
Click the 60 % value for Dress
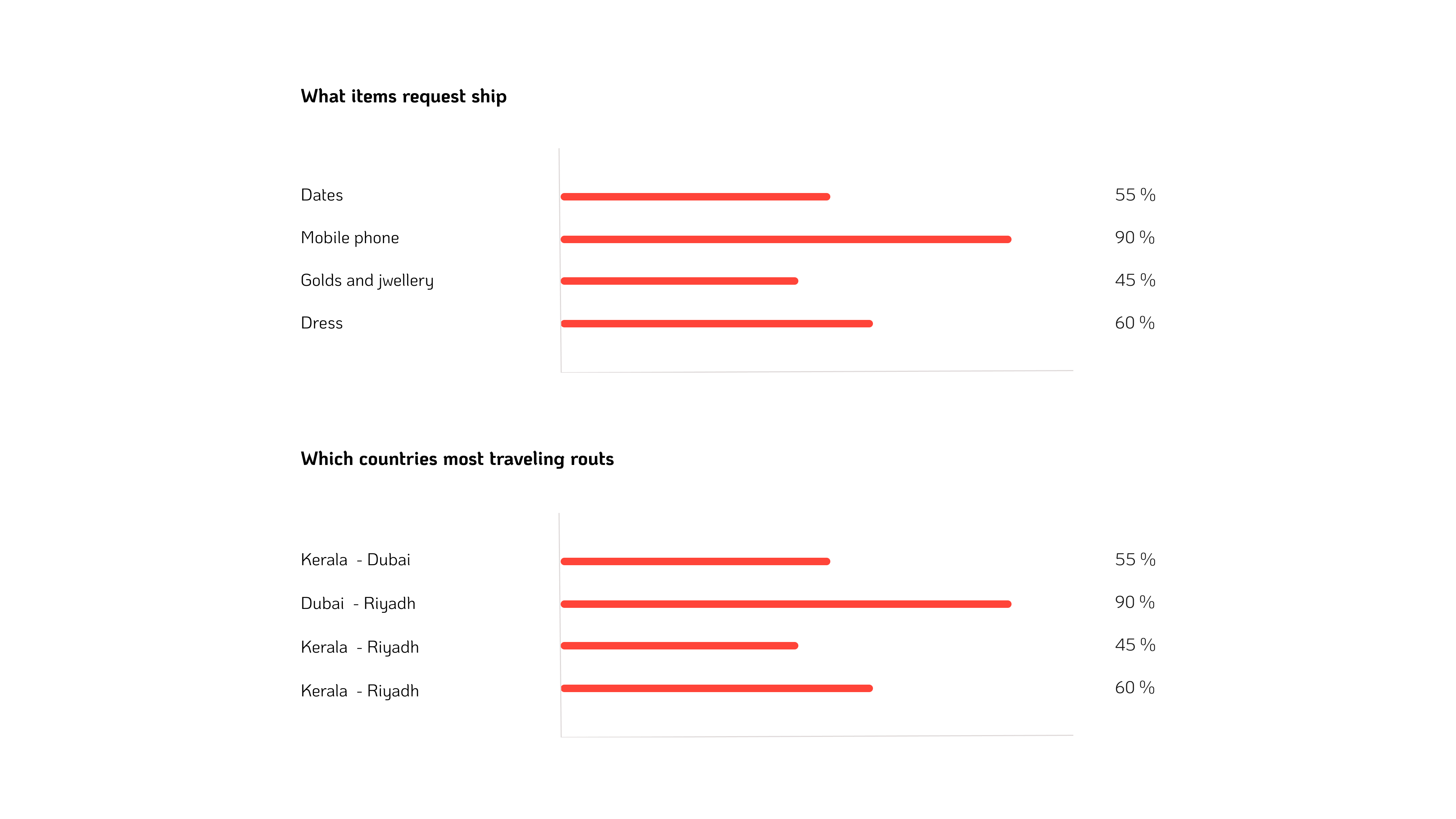point(1134,323)
